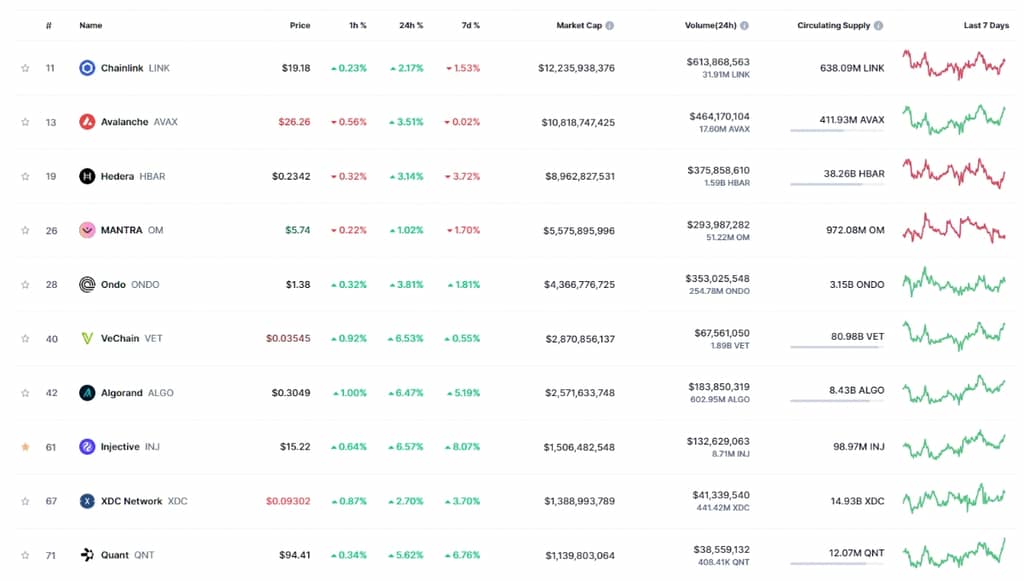Viewport: 1024px width, 581px height.
Task: Unstar Injective from the watchlist
Action: 25,447
